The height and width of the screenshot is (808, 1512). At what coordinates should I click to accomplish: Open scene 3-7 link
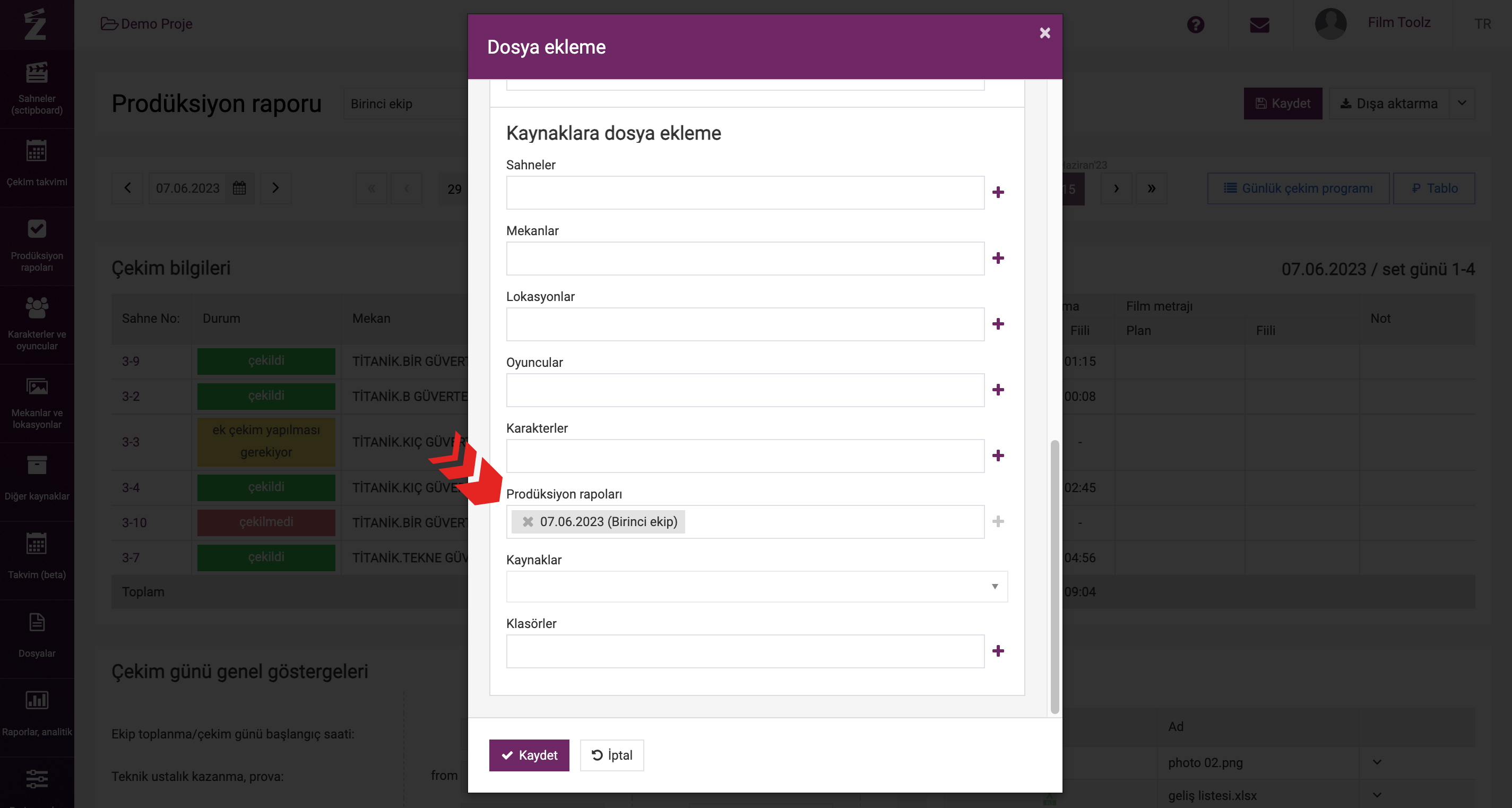pyautogui.click(x=131, y=558)
